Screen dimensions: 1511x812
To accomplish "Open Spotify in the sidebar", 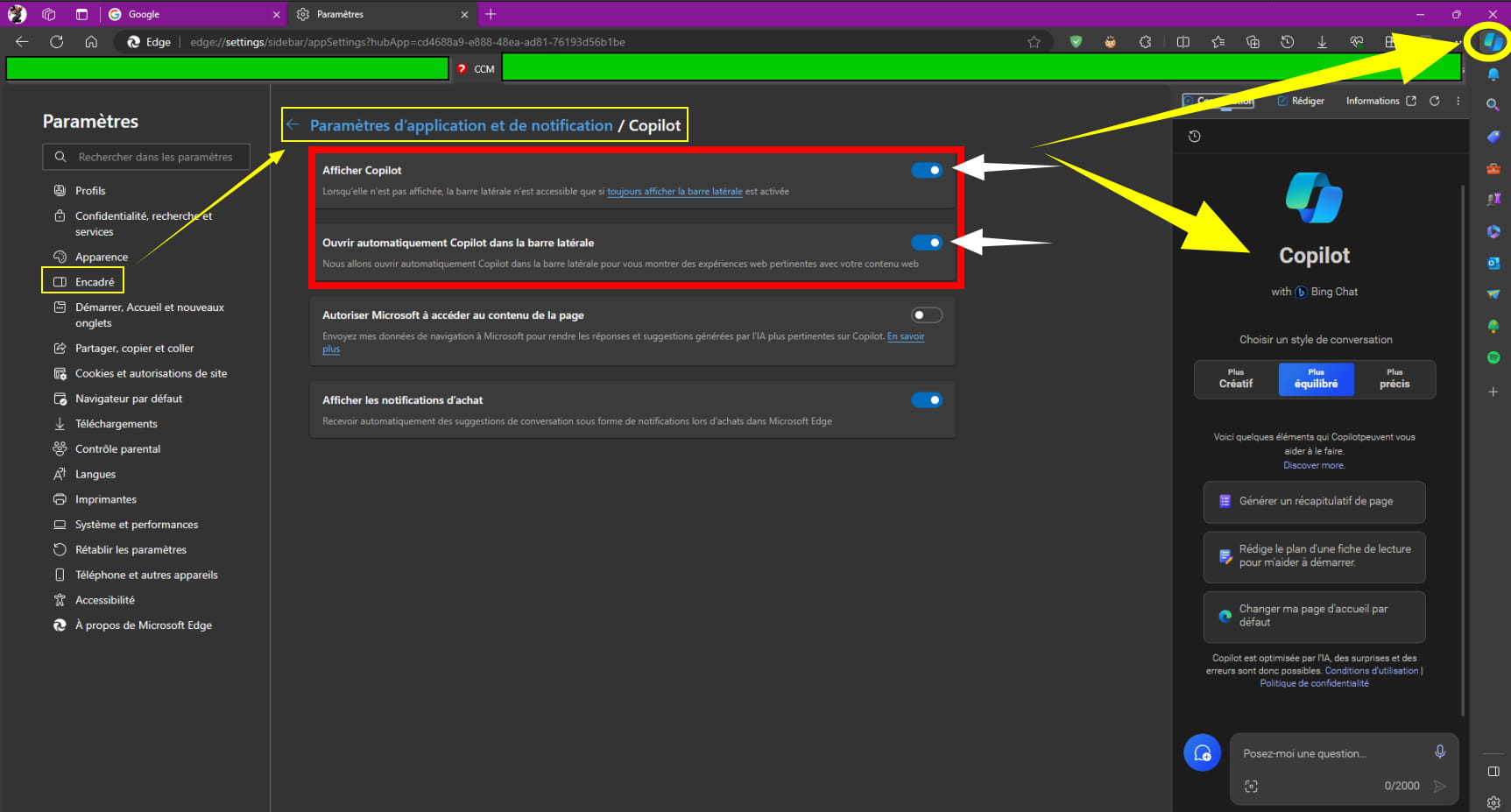I will 1493,357.
